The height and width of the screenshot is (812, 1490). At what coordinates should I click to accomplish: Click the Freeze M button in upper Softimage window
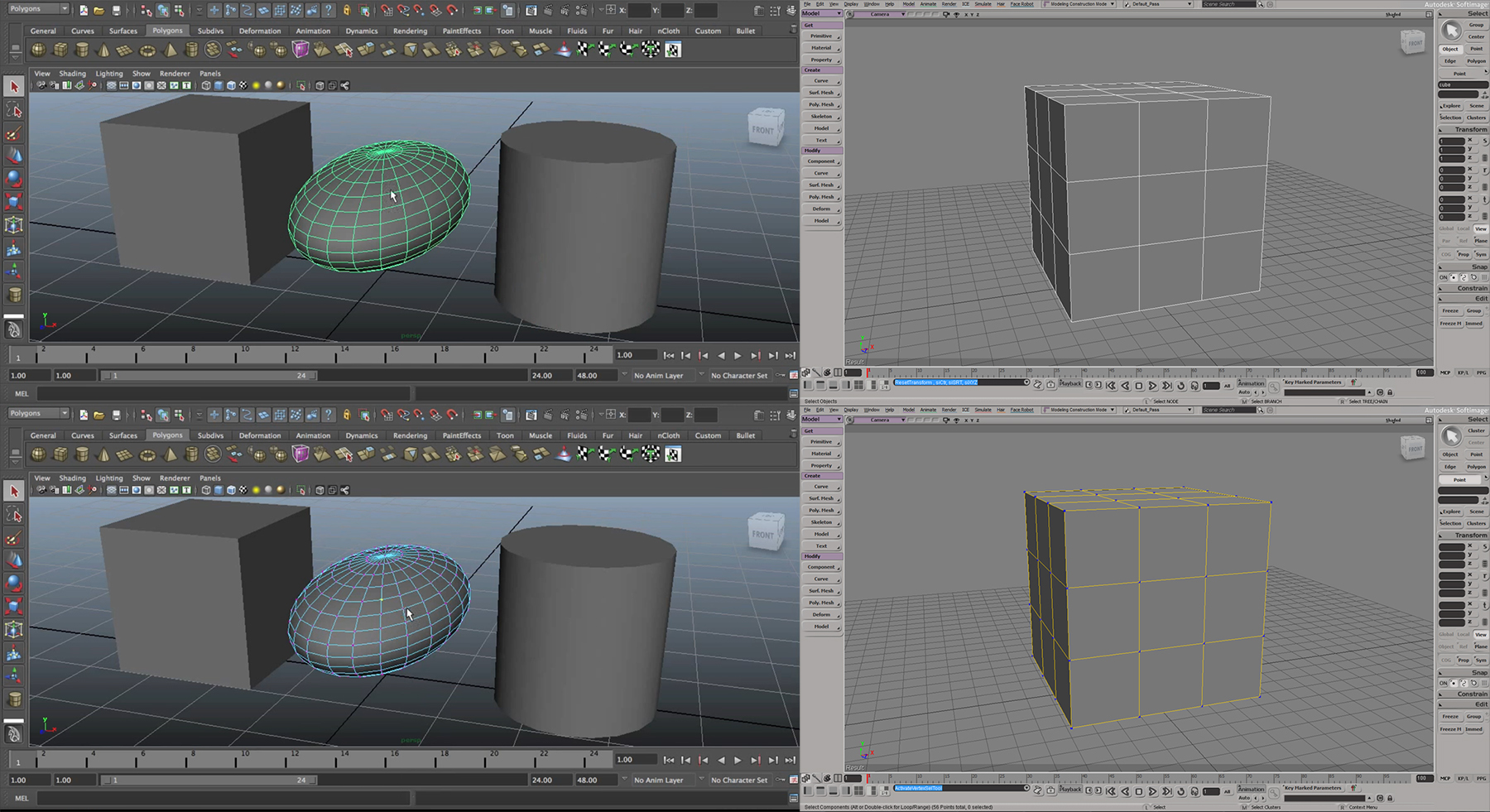click(x=1450, y=324)
